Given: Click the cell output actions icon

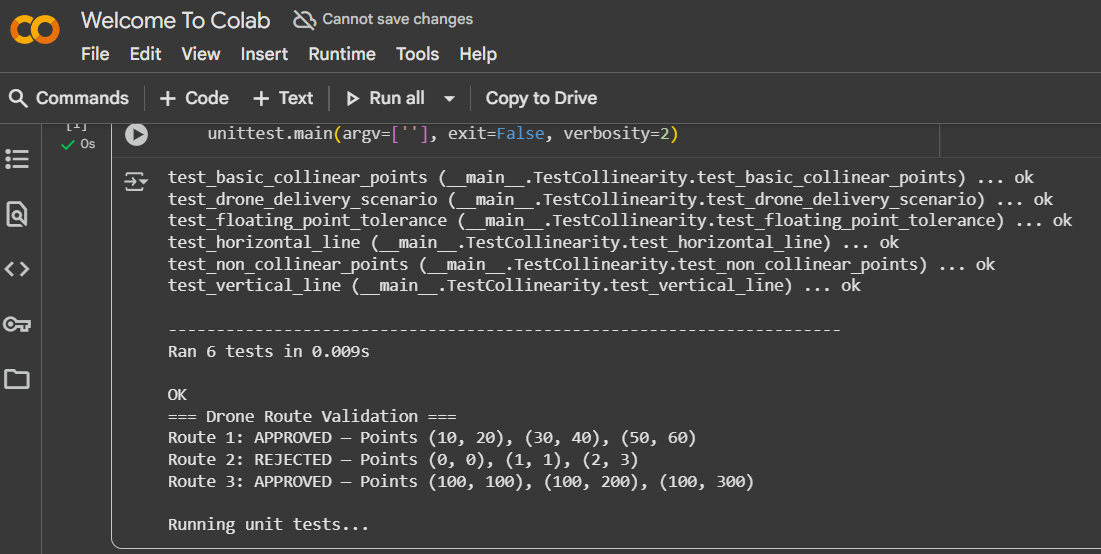Looking at the screenshot, I should pyautogui.click(x=135, y=181).
